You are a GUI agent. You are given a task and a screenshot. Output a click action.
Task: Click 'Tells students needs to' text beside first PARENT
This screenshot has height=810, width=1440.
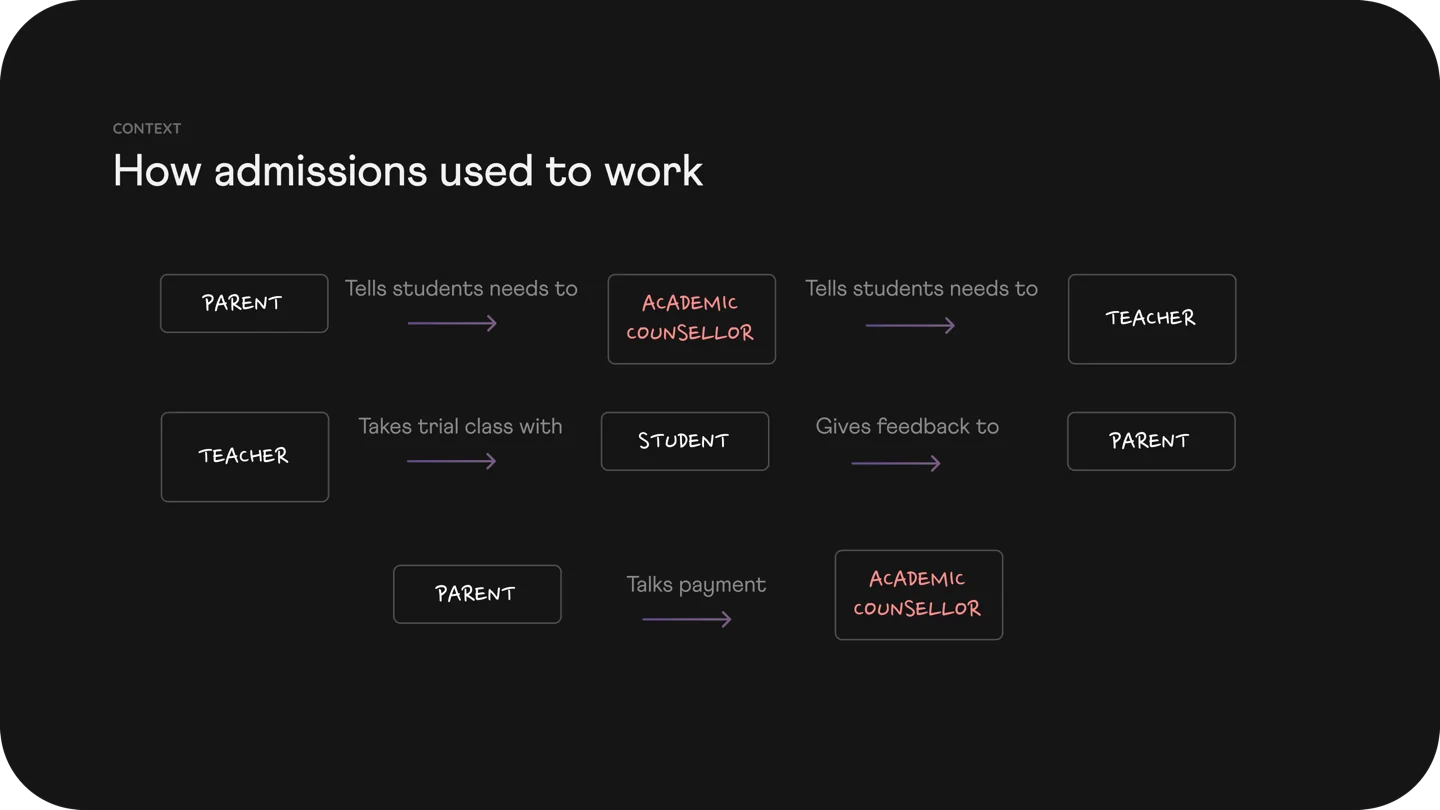point(461,289)
